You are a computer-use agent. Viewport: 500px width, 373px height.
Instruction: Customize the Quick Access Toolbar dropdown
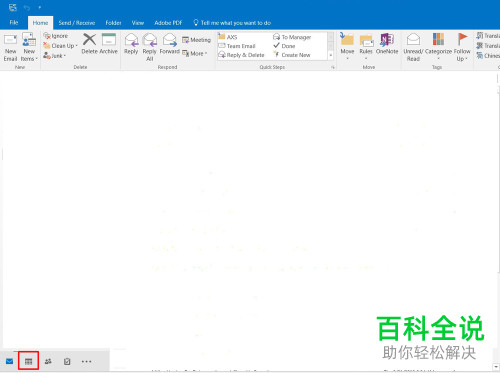pyautogui.click(x=39, y=7)
